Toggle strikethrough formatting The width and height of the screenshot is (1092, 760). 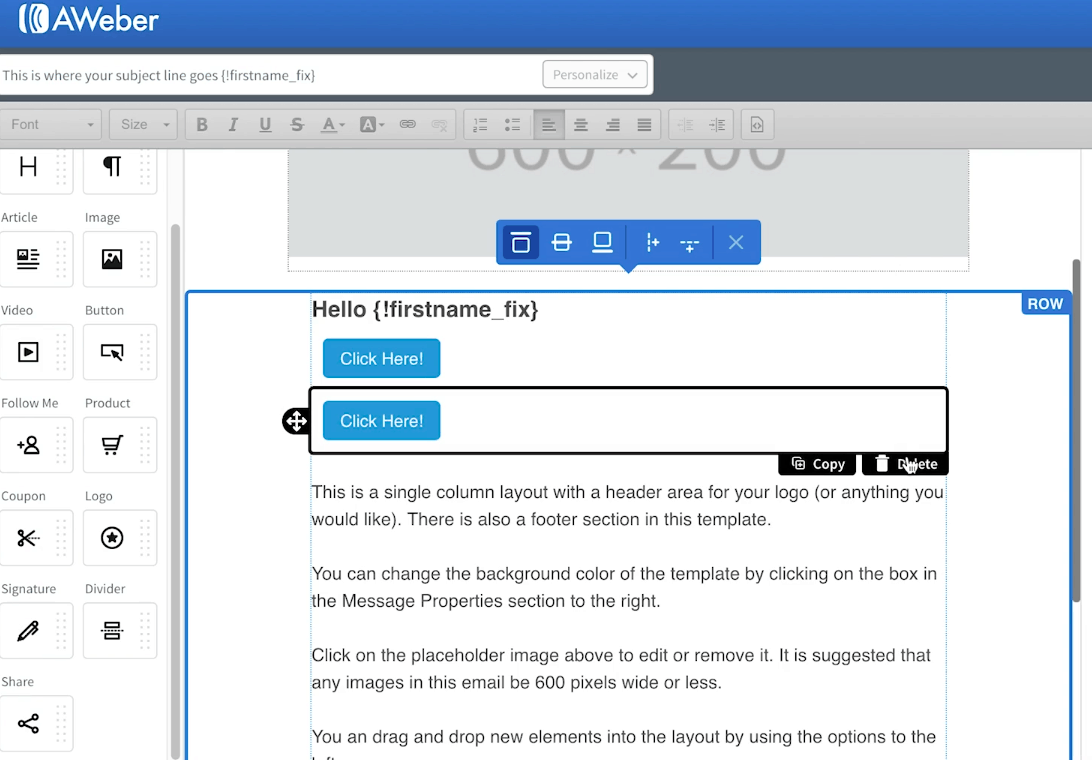coord(297,125)
